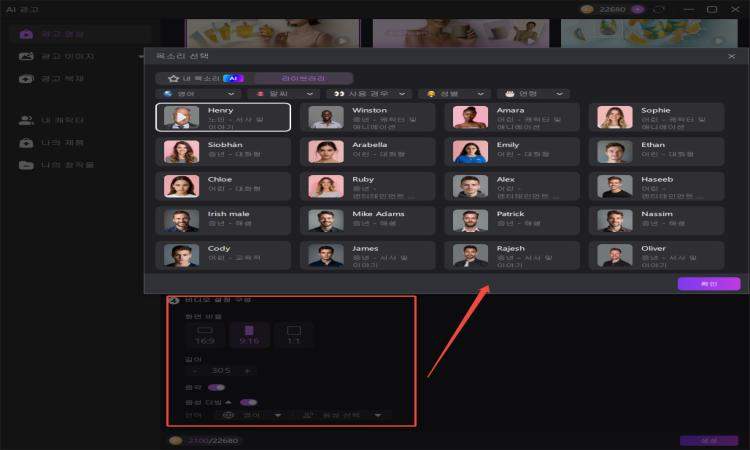Select the Patrick voice card
750x450 pixels.
tap(512, 220)
